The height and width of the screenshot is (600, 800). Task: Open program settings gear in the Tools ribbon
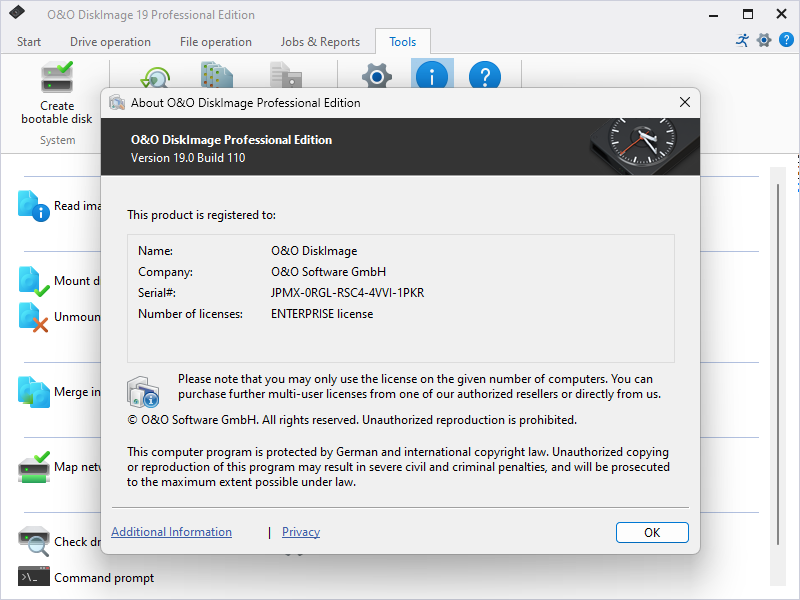(377, 76)
